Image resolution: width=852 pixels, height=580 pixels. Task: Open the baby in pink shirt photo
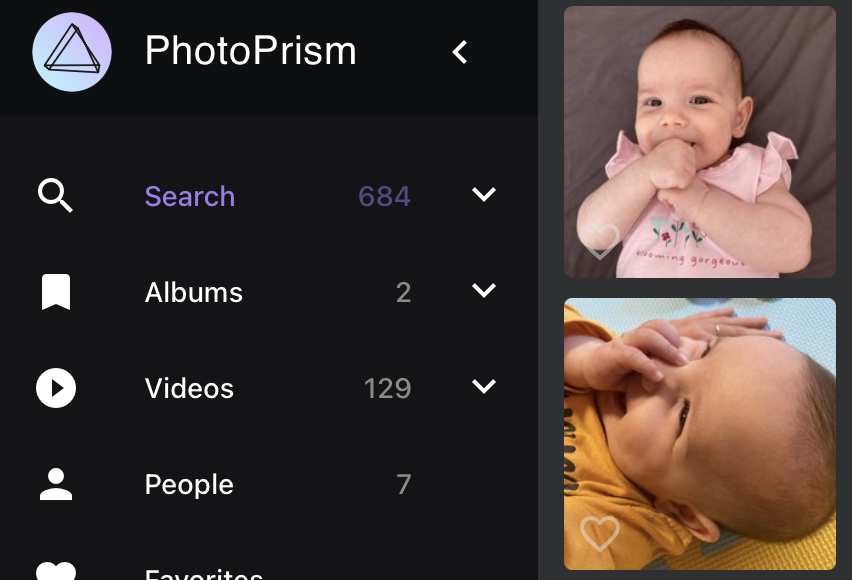click(x=700, y=142)
